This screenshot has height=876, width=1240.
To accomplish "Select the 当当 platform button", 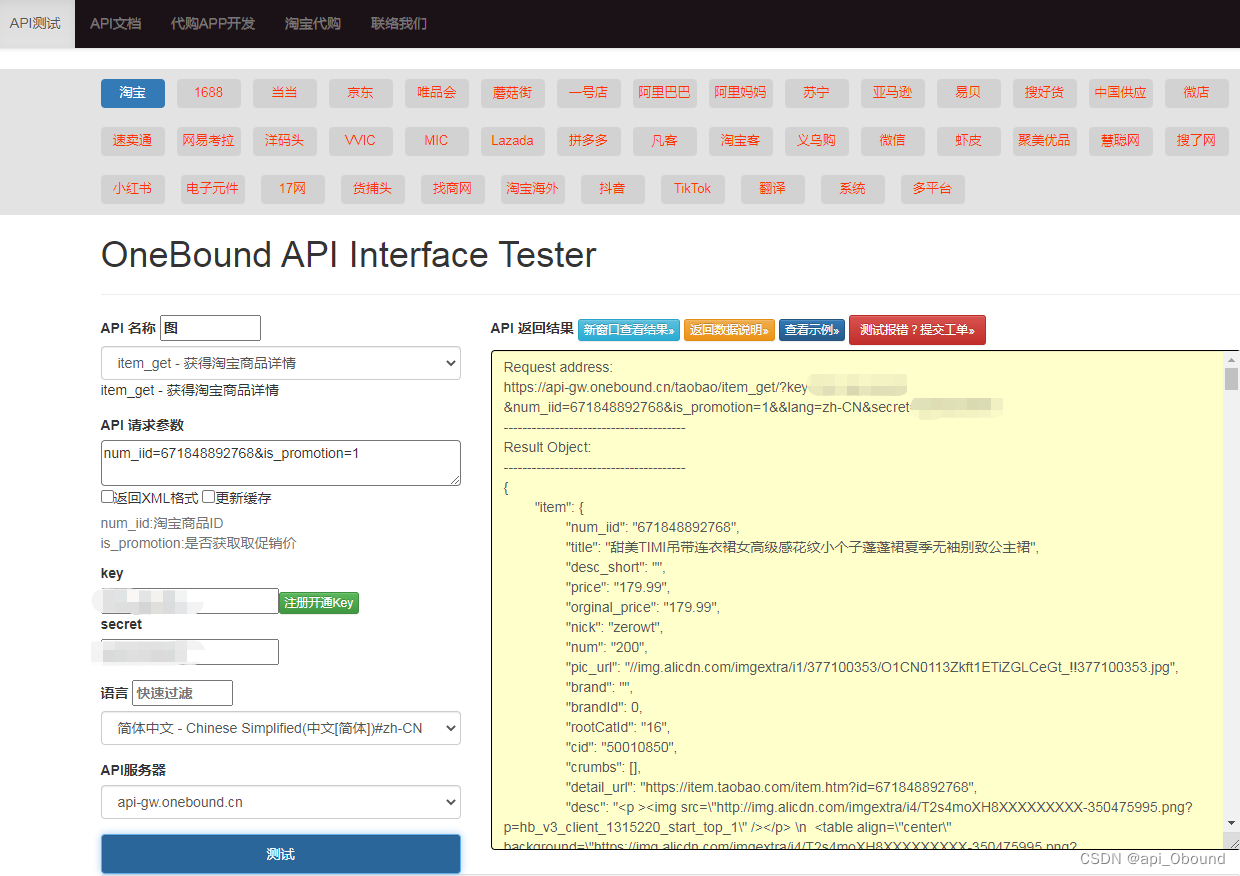I will [x=285, y=93].
